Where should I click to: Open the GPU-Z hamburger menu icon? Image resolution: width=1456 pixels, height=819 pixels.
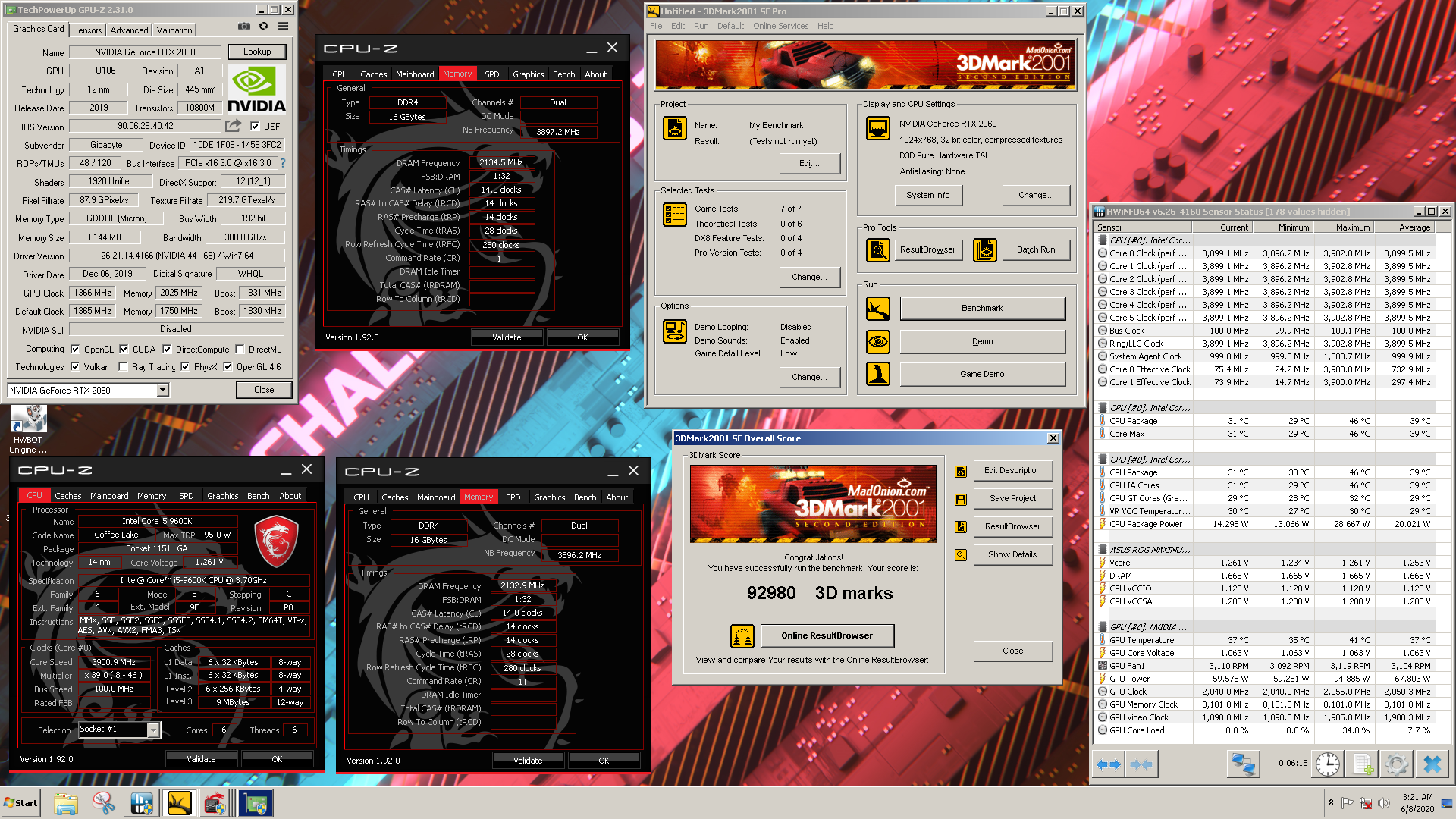tap(283, 27)
